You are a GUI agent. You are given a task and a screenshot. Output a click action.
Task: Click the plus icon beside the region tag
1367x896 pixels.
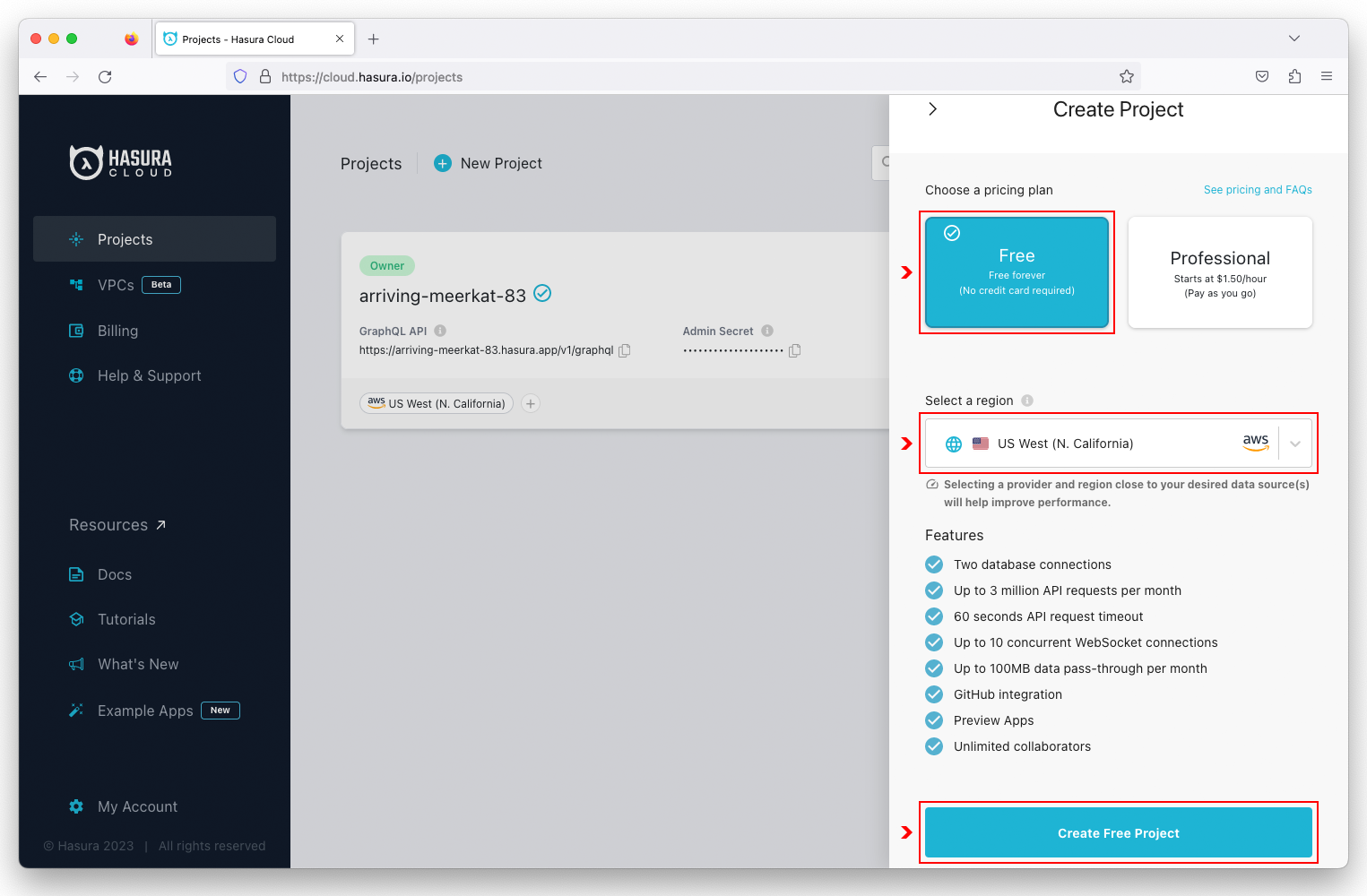tap(531, 404)
